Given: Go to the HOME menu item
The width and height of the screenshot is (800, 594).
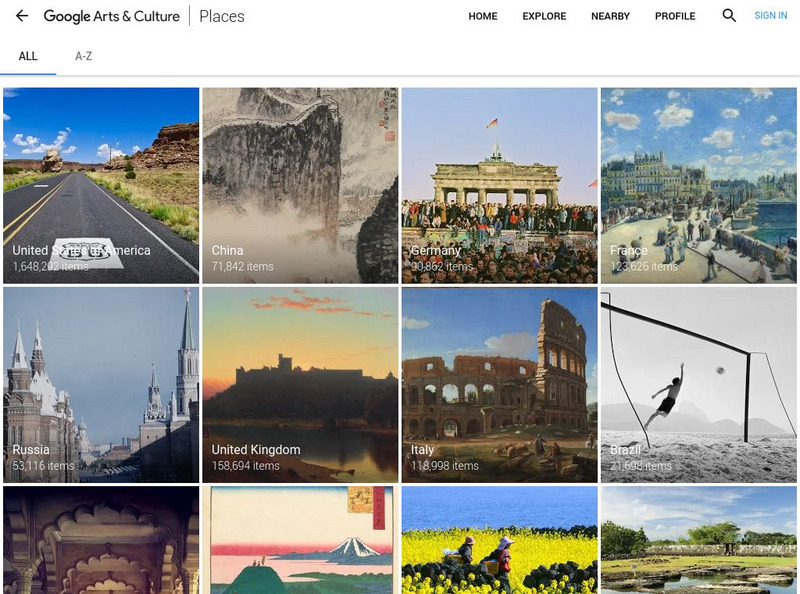Looking at the screenshot, I should tap(483, 16).
